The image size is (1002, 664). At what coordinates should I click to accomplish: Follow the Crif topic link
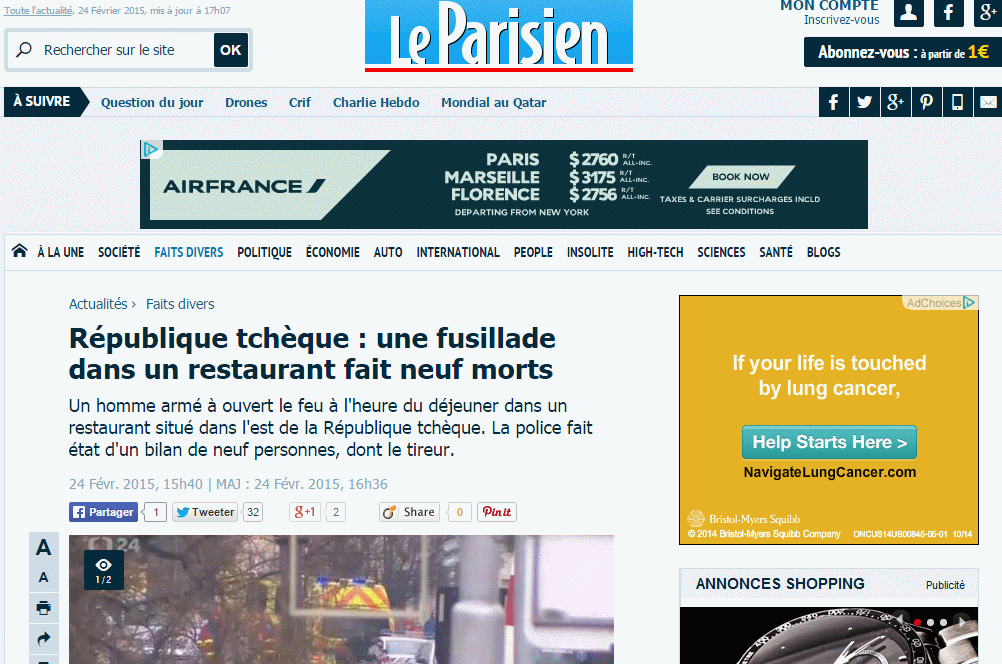coord(300,103)
